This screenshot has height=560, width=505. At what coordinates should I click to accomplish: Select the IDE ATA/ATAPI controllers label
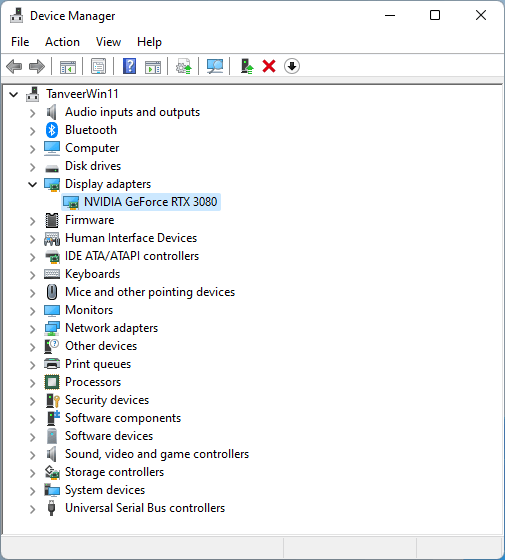click(132, 256)
